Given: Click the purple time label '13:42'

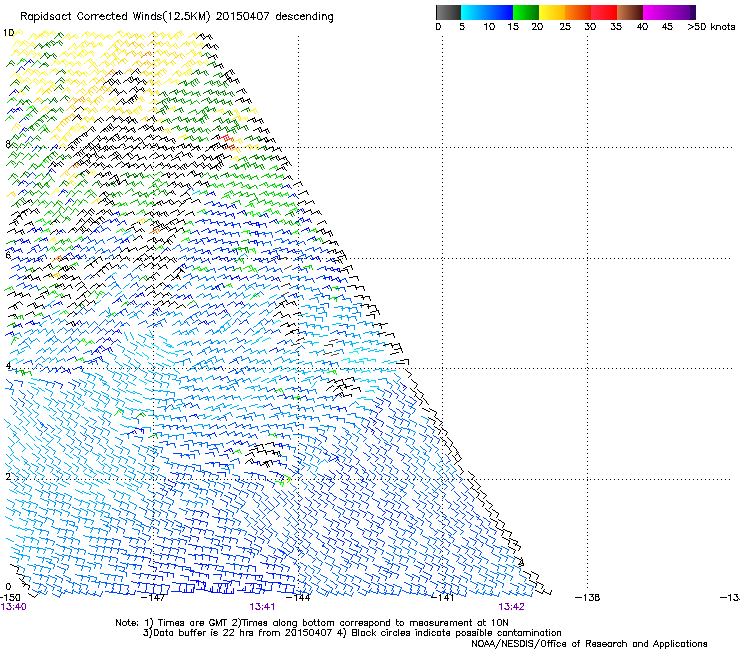Looking at the screenshot, I should (511, 607).
